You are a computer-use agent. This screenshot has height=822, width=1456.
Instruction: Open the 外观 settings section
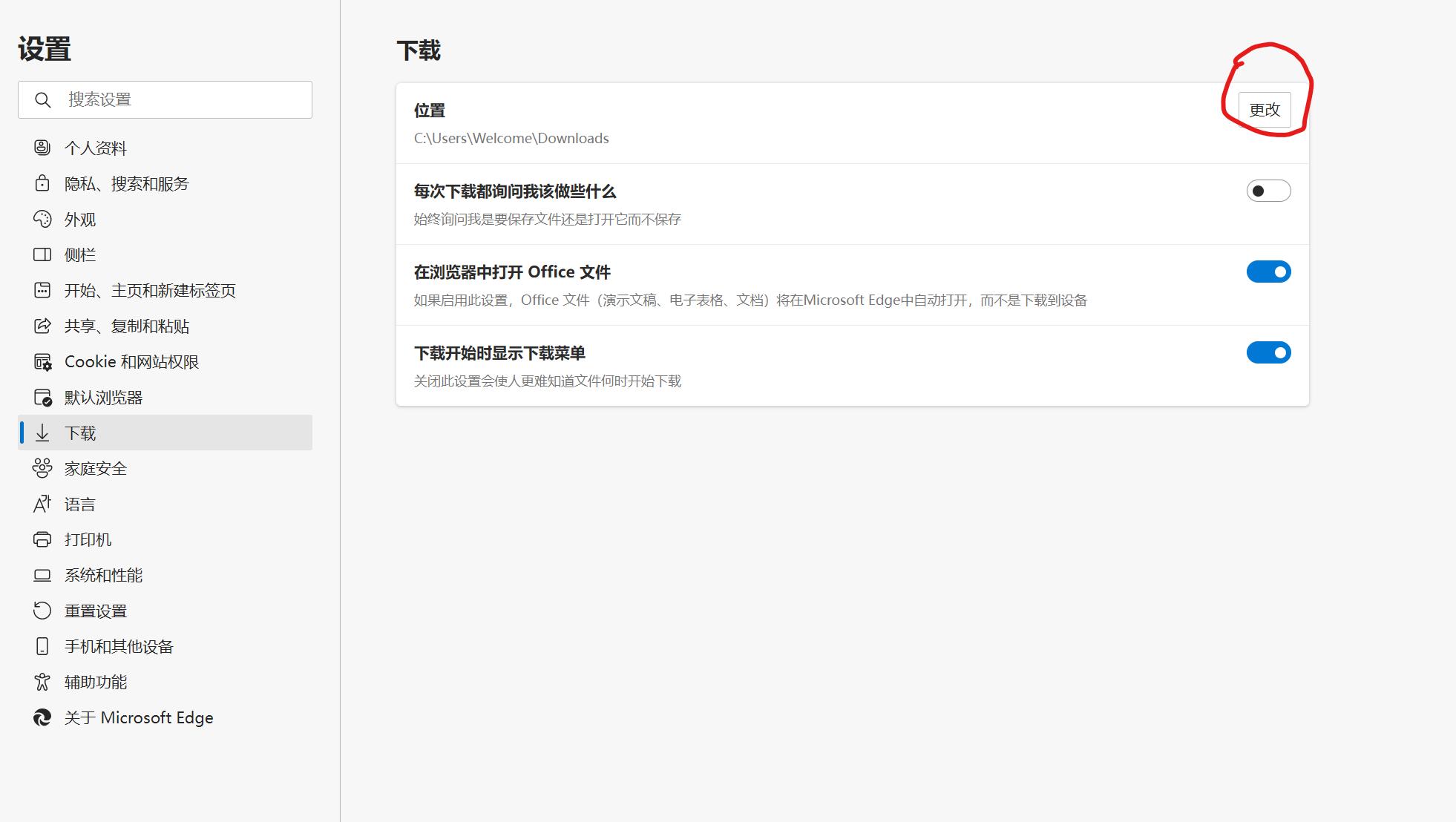pyautogui.click(x=165, y=219)
